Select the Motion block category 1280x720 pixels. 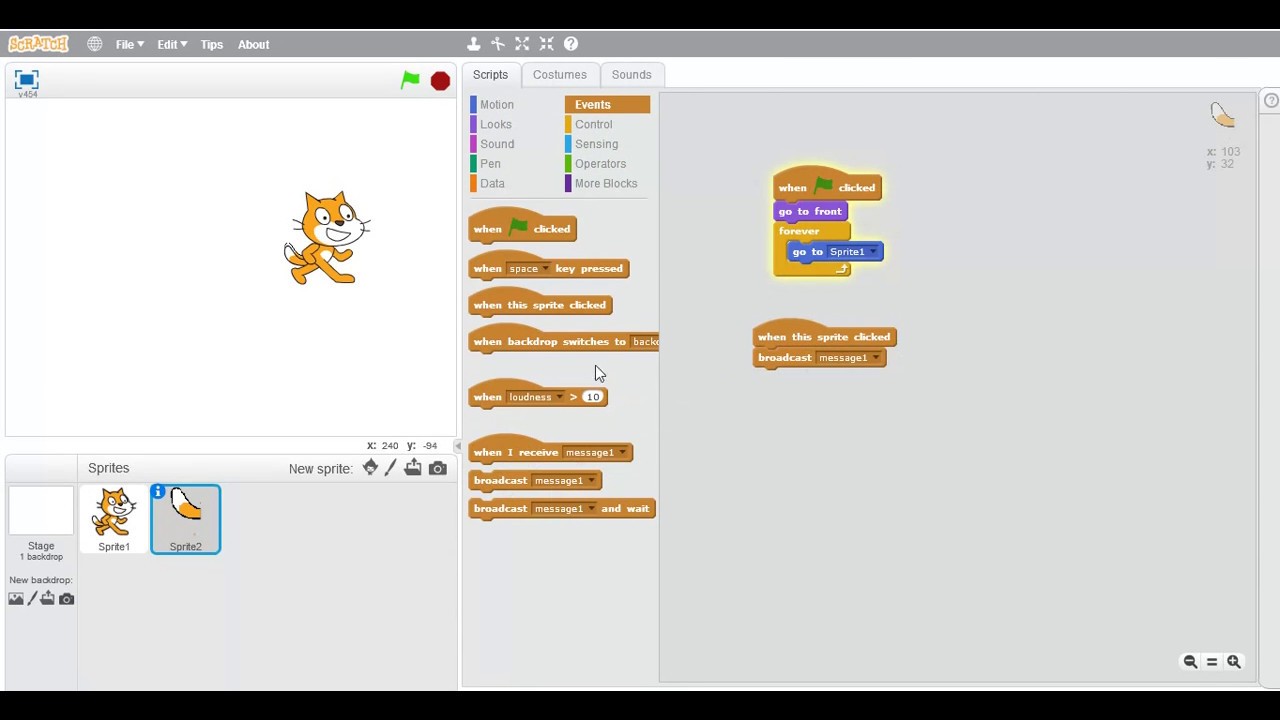[x=496, y=105]
